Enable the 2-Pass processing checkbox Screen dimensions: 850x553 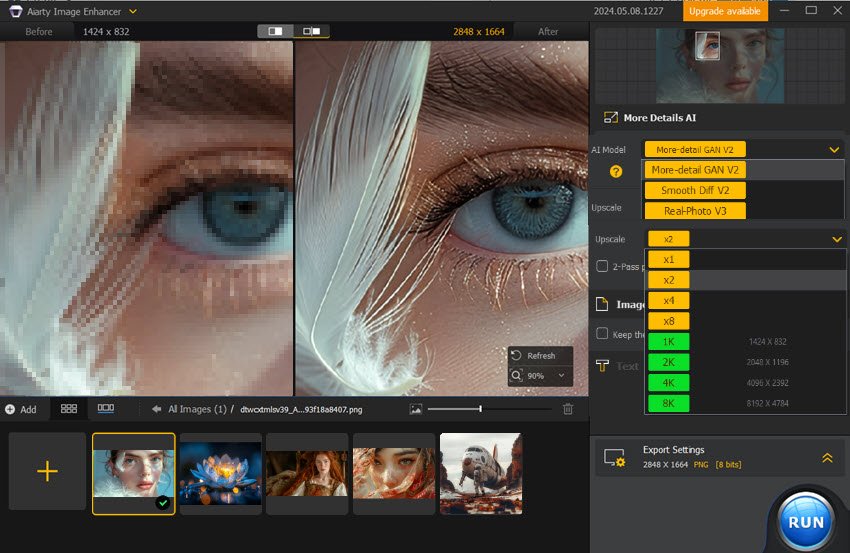(x=602, y=266)
